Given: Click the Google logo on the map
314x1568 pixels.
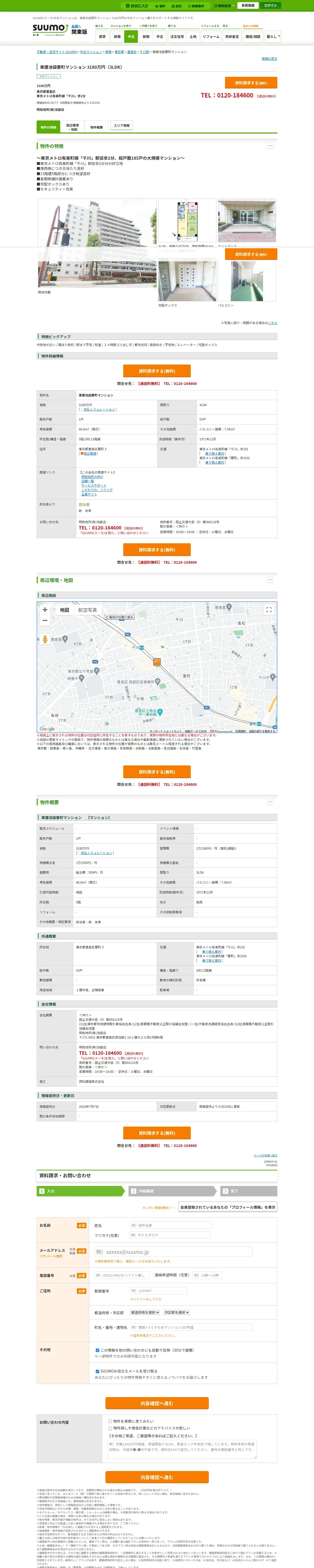Looking at the screenshot, I should coord(47,729).
